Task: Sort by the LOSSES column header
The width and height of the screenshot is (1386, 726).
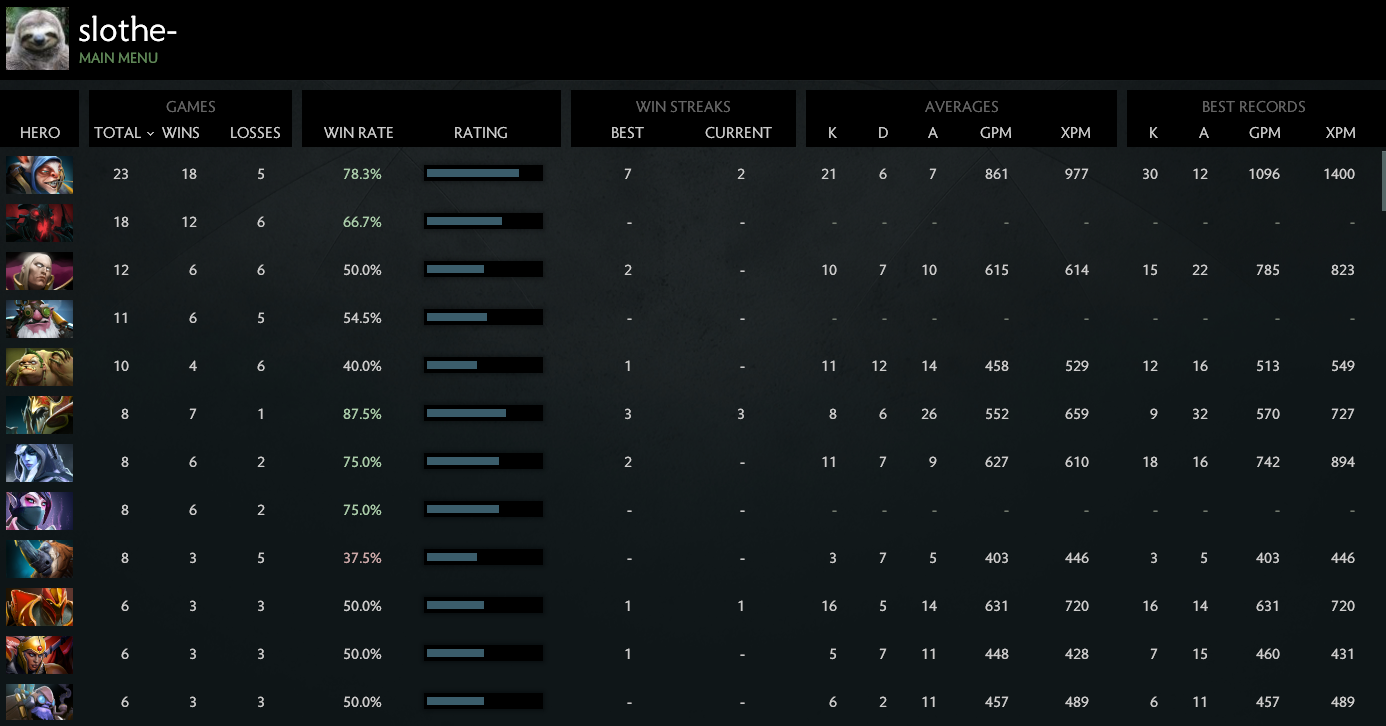Action: click(x=255, y=133)
